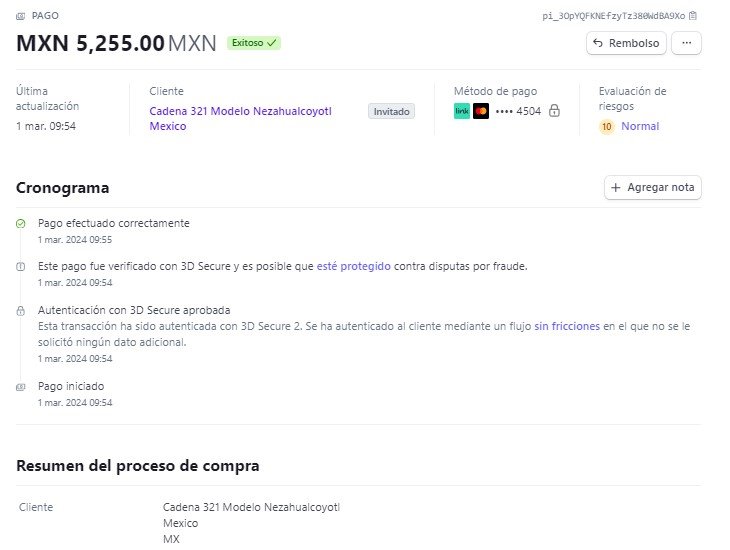
Task: Open the three-dot more actions menu
Action: pyautogui.click(x=686, y=43)
